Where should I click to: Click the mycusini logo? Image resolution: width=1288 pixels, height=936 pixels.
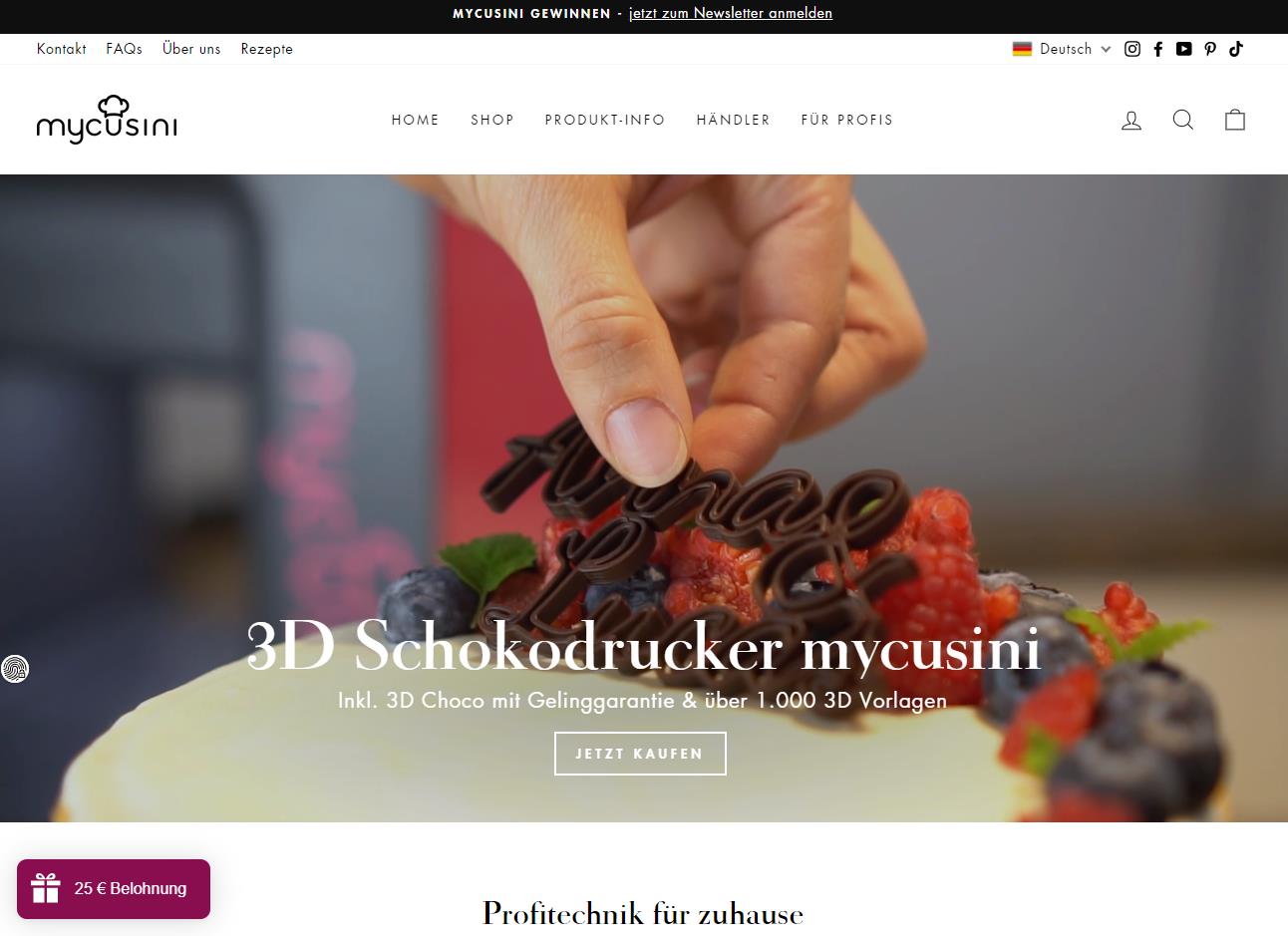click(107, 120)
